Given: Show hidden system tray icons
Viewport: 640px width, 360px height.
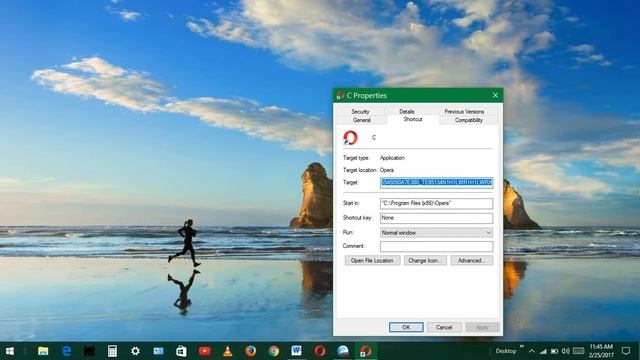Looking at the screenshot, I should point(531,351).
